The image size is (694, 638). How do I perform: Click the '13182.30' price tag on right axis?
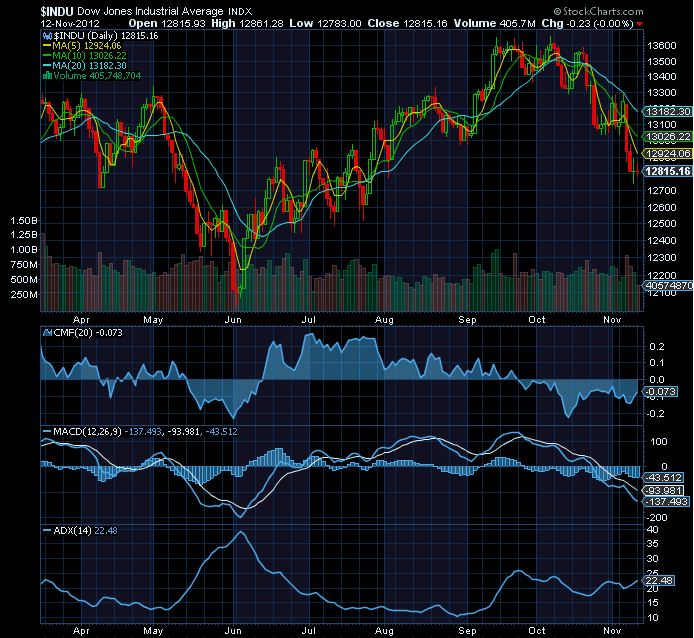coord(668,112)
